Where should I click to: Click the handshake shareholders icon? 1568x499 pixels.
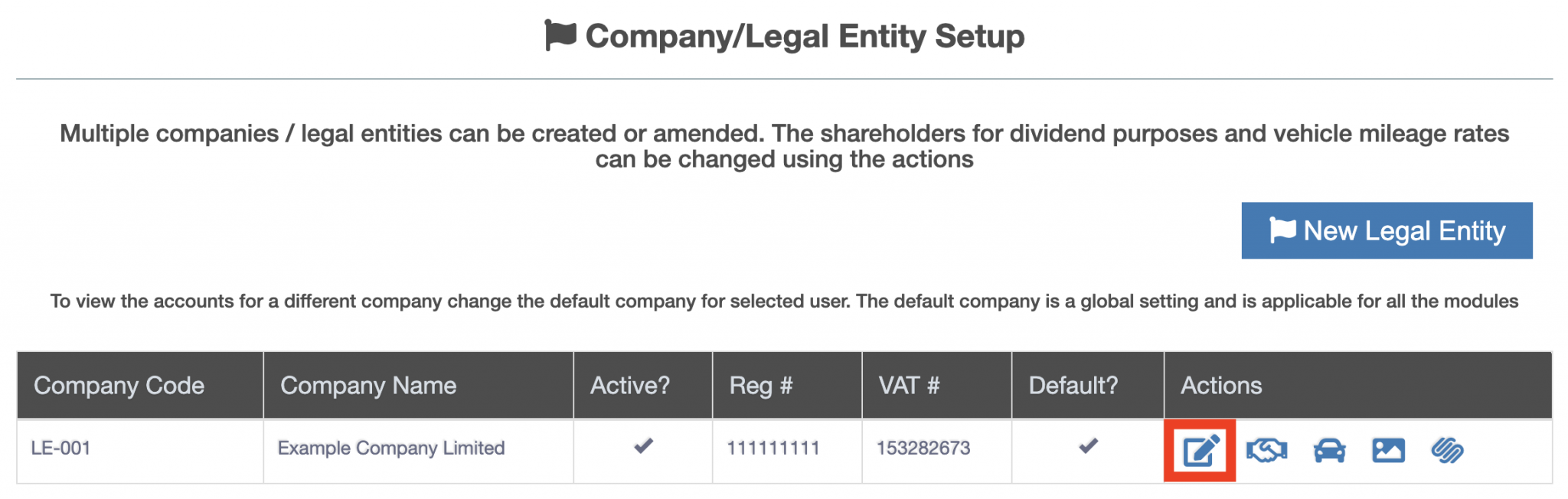click(1268, 451)
